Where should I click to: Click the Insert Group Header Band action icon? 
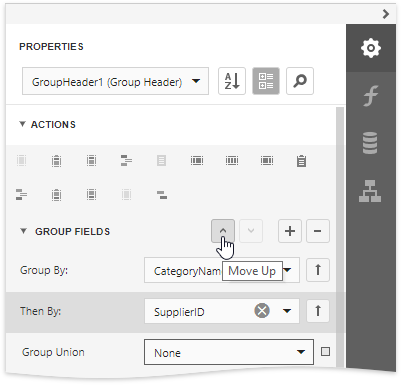coord(126,161)
